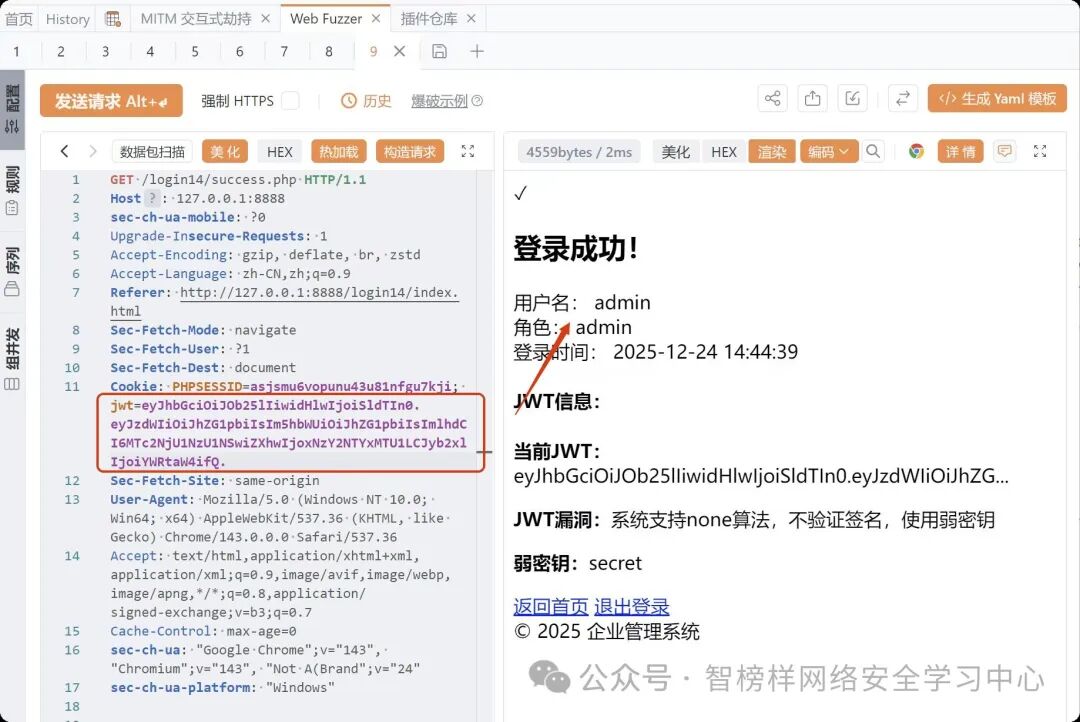
Task: Click the 详情 button
Action: pyautogui.click(x=960, y=151)
